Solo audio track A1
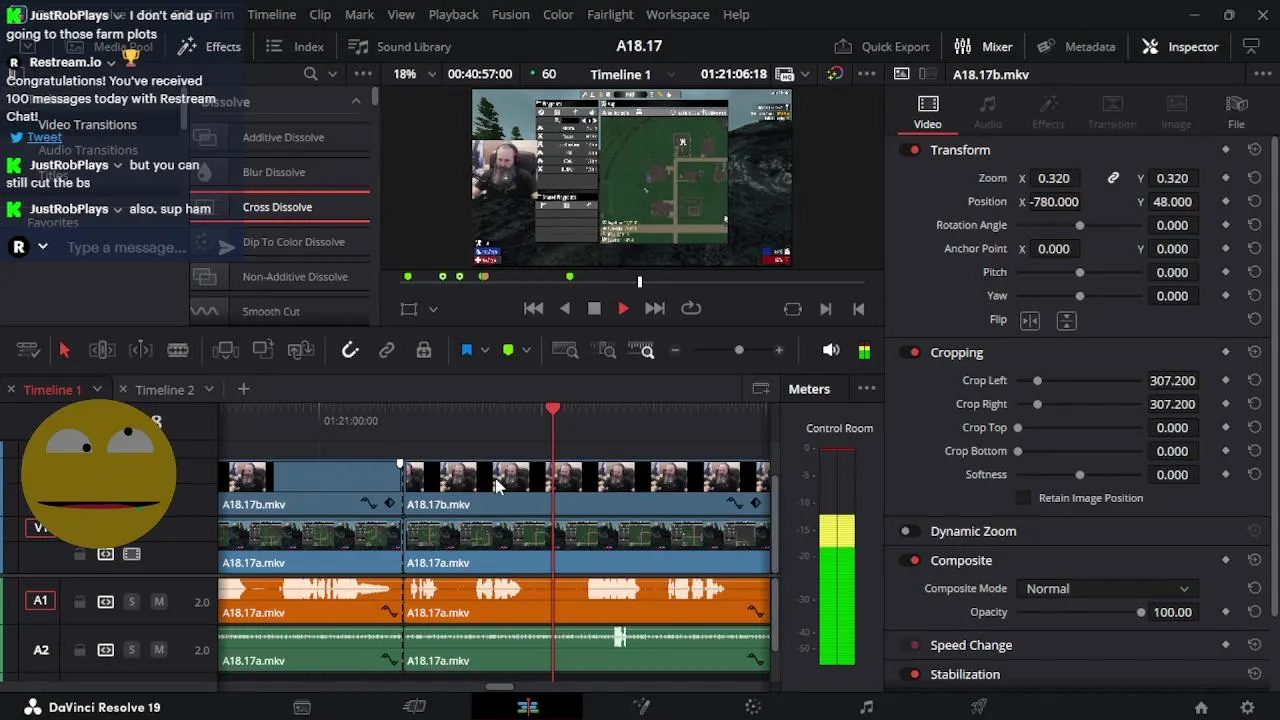 tap(131, 602)
